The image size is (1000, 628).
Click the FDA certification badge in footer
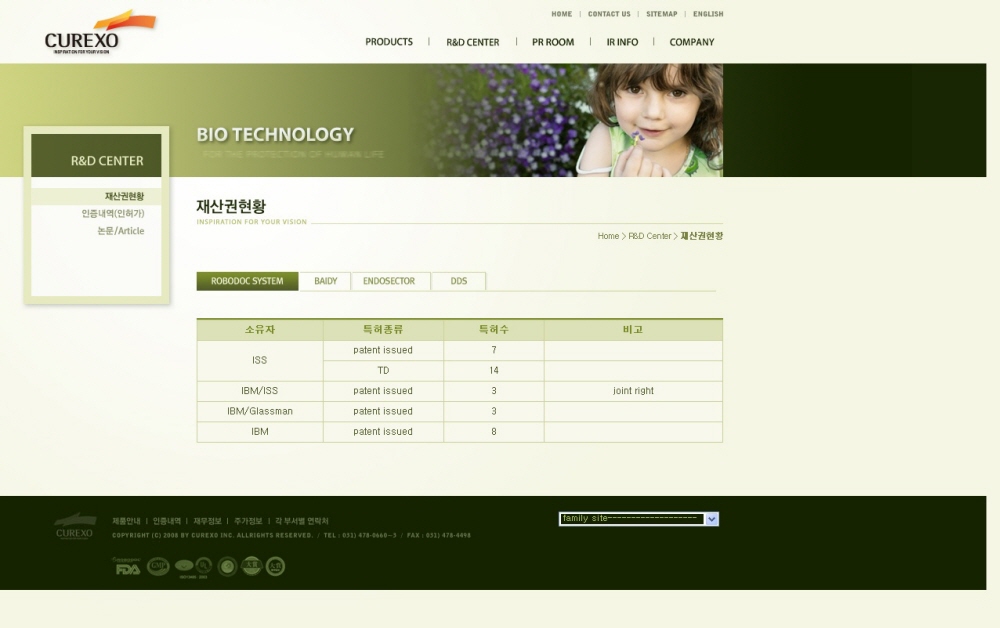[127, 567]
